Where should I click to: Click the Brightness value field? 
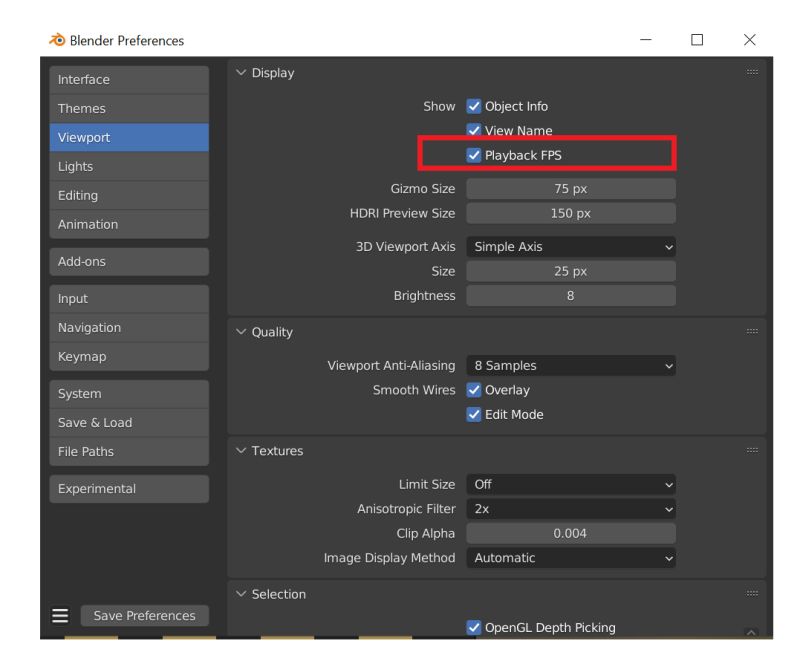pos(571,296)
